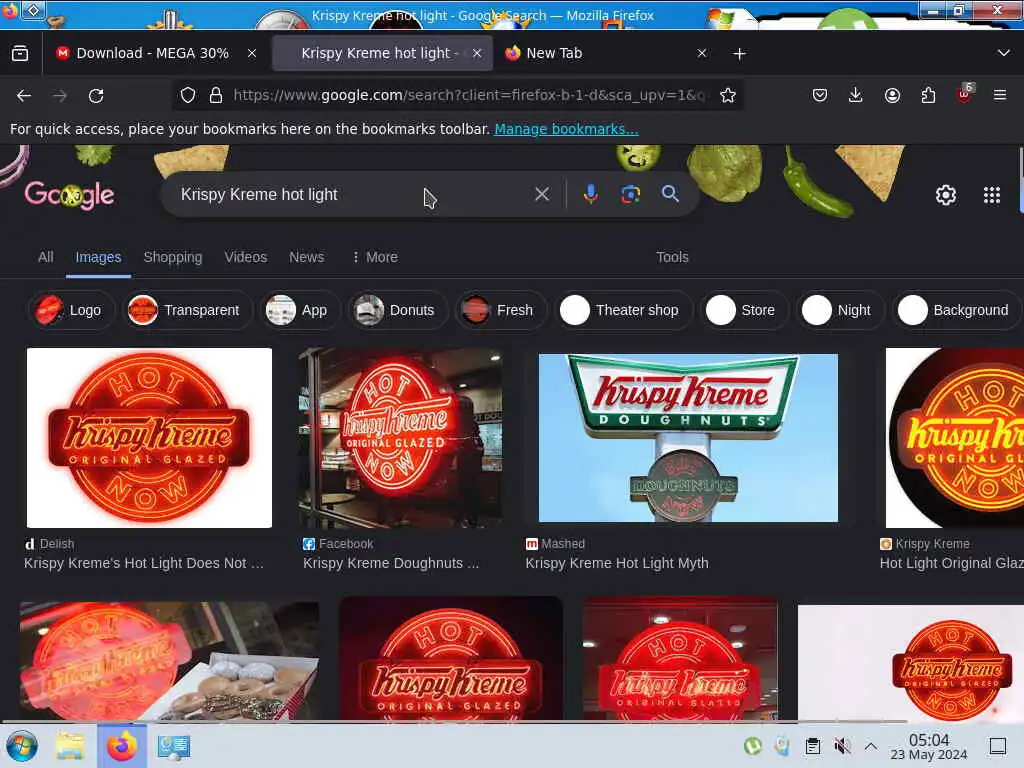Filter images by Fresh chip
Screen dimensions: 1024x768
click(x=500, y=310)
